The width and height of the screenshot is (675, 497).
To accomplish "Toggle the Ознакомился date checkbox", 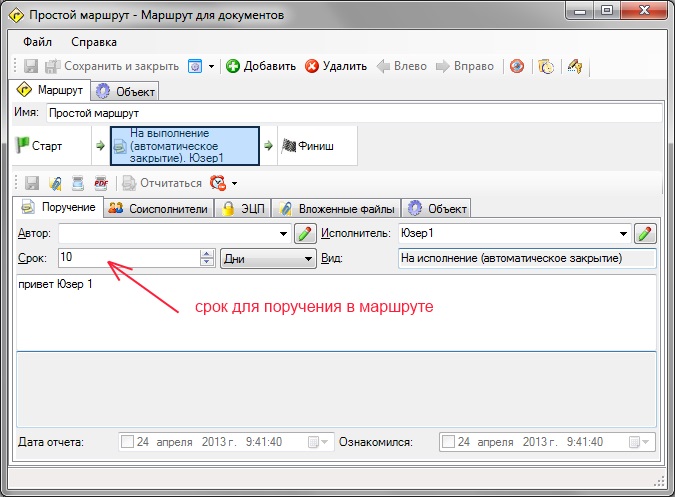I will 448,441.
